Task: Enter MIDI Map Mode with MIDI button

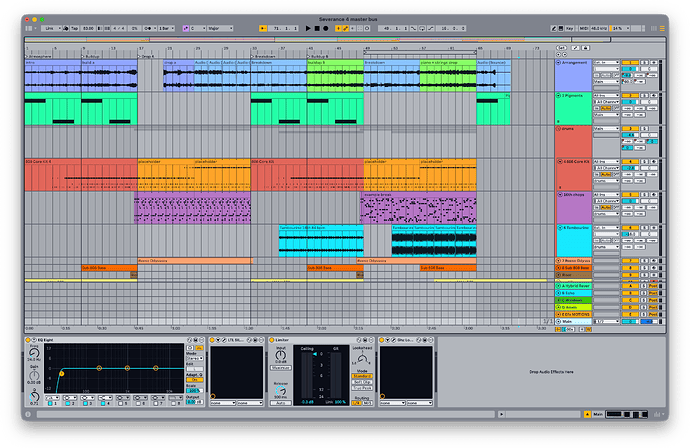Action: tap(584, 28)
